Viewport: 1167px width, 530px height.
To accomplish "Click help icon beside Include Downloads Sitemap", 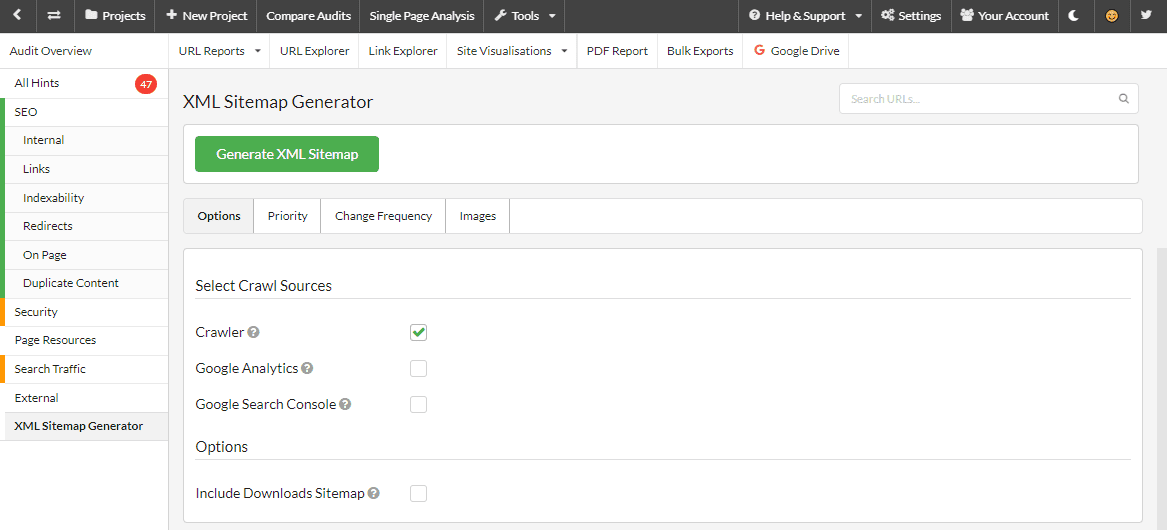I will [374, 493].
